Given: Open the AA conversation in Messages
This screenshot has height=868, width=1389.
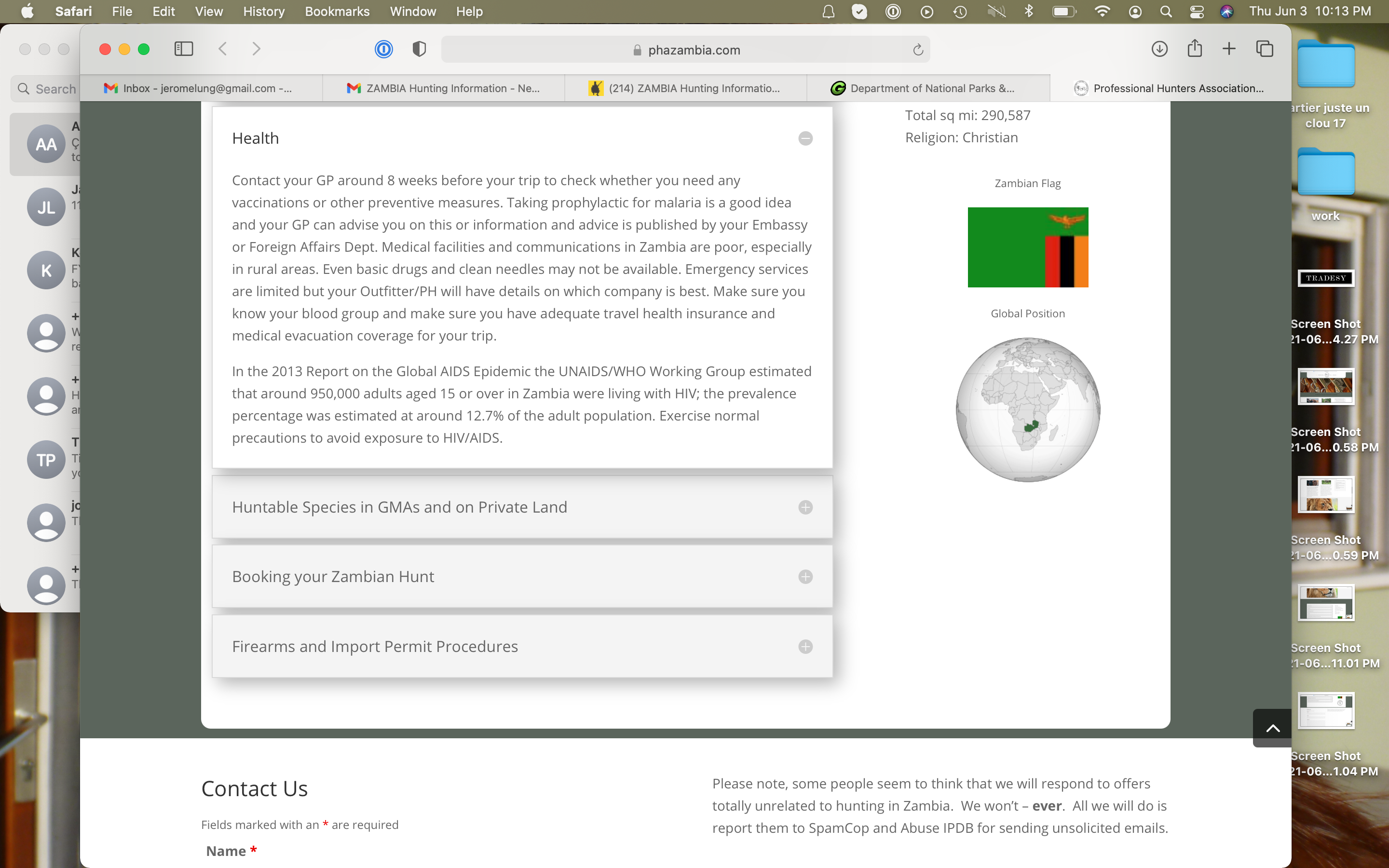Looking at the screenshot, I should [46, 144].
